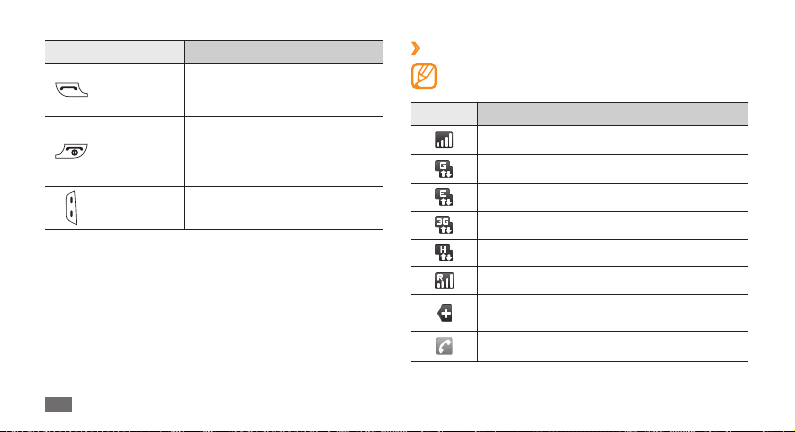Click the dial key handset icon
The width and height of the screenshot is (795, 432).
click(x=71, y=90)
